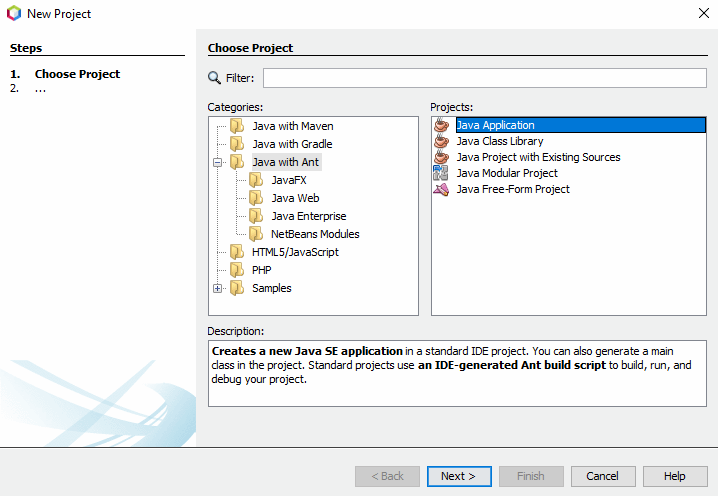Select the Java with Gradle category

tap(292, 144)
